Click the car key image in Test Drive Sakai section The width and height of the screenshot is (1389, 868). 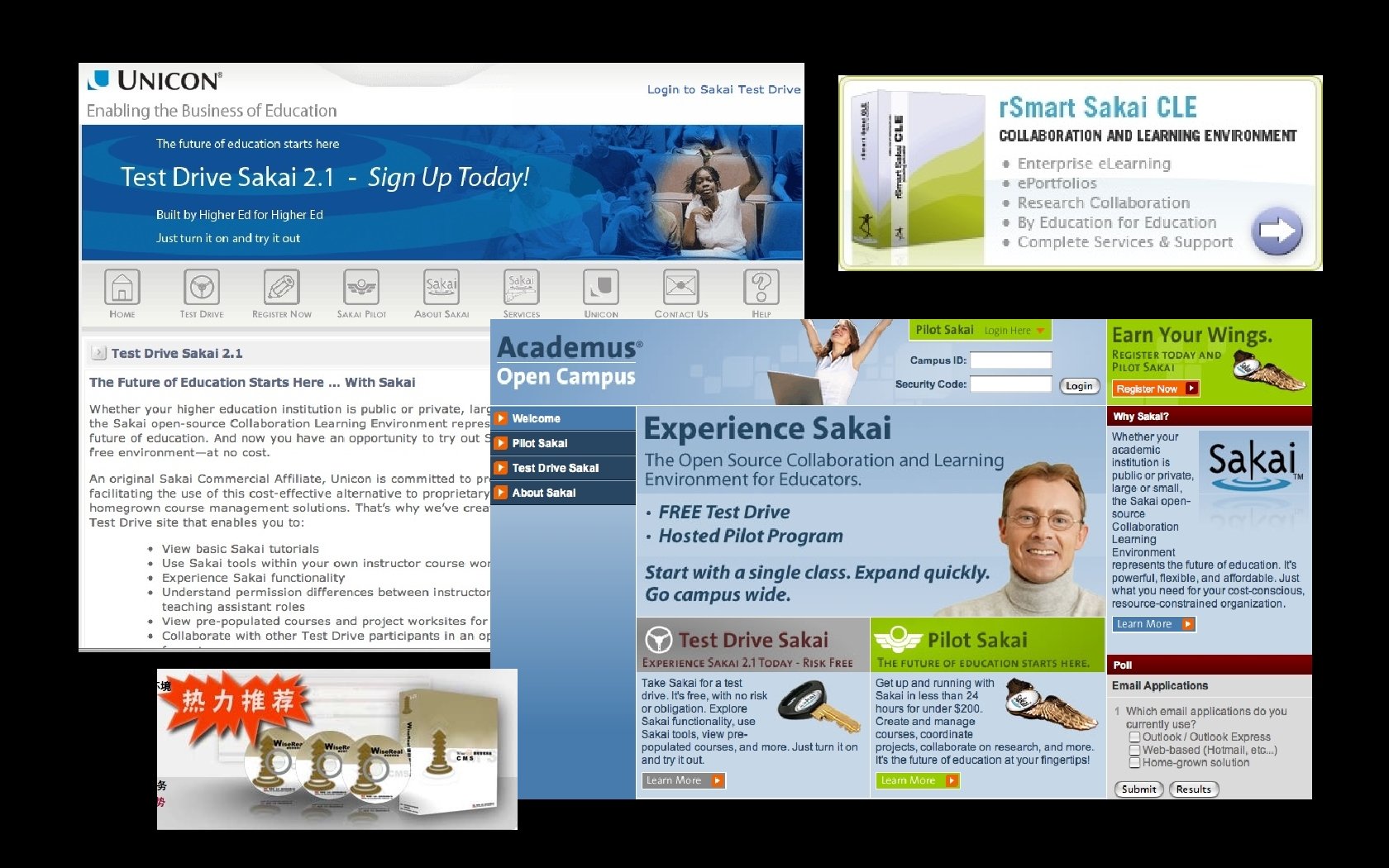pos(819,705)
